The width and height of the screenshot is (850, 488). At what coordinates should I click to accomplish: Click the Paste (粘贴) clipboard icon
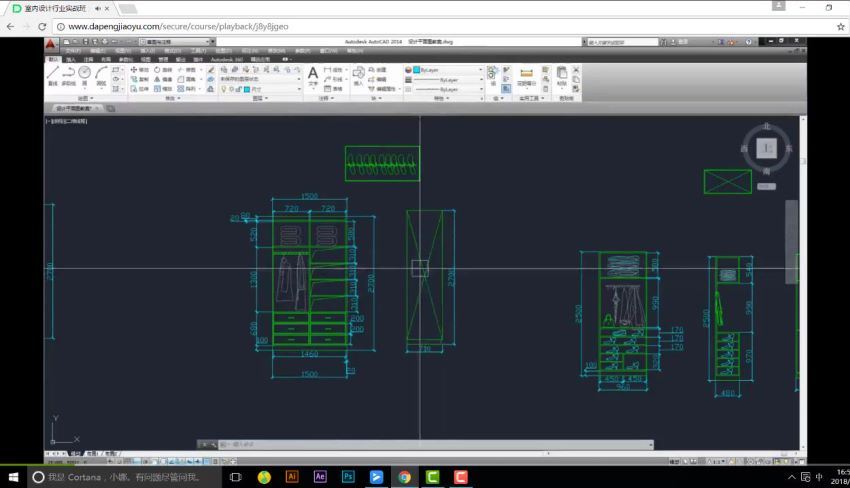562,76
